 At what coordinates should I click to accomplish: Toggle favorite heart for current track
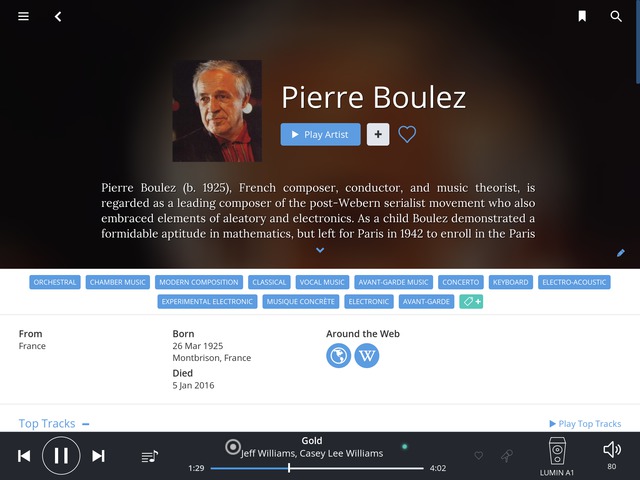click(x=478, y=455)
